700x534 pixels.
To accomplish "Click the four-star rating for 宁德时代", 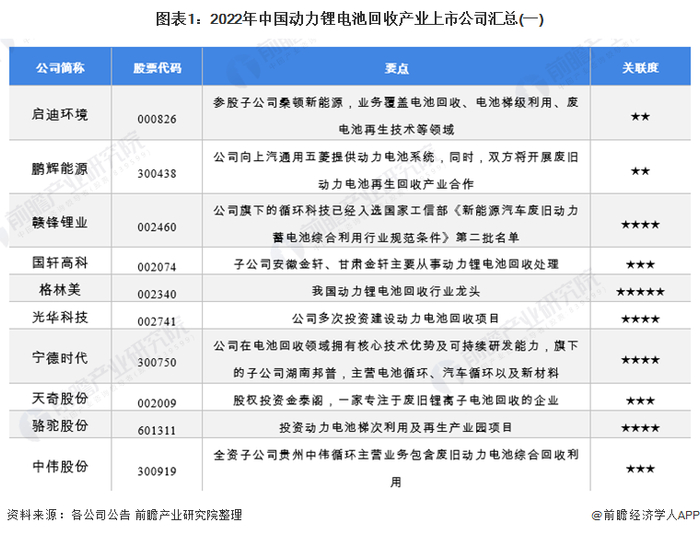I will (640, 360).
